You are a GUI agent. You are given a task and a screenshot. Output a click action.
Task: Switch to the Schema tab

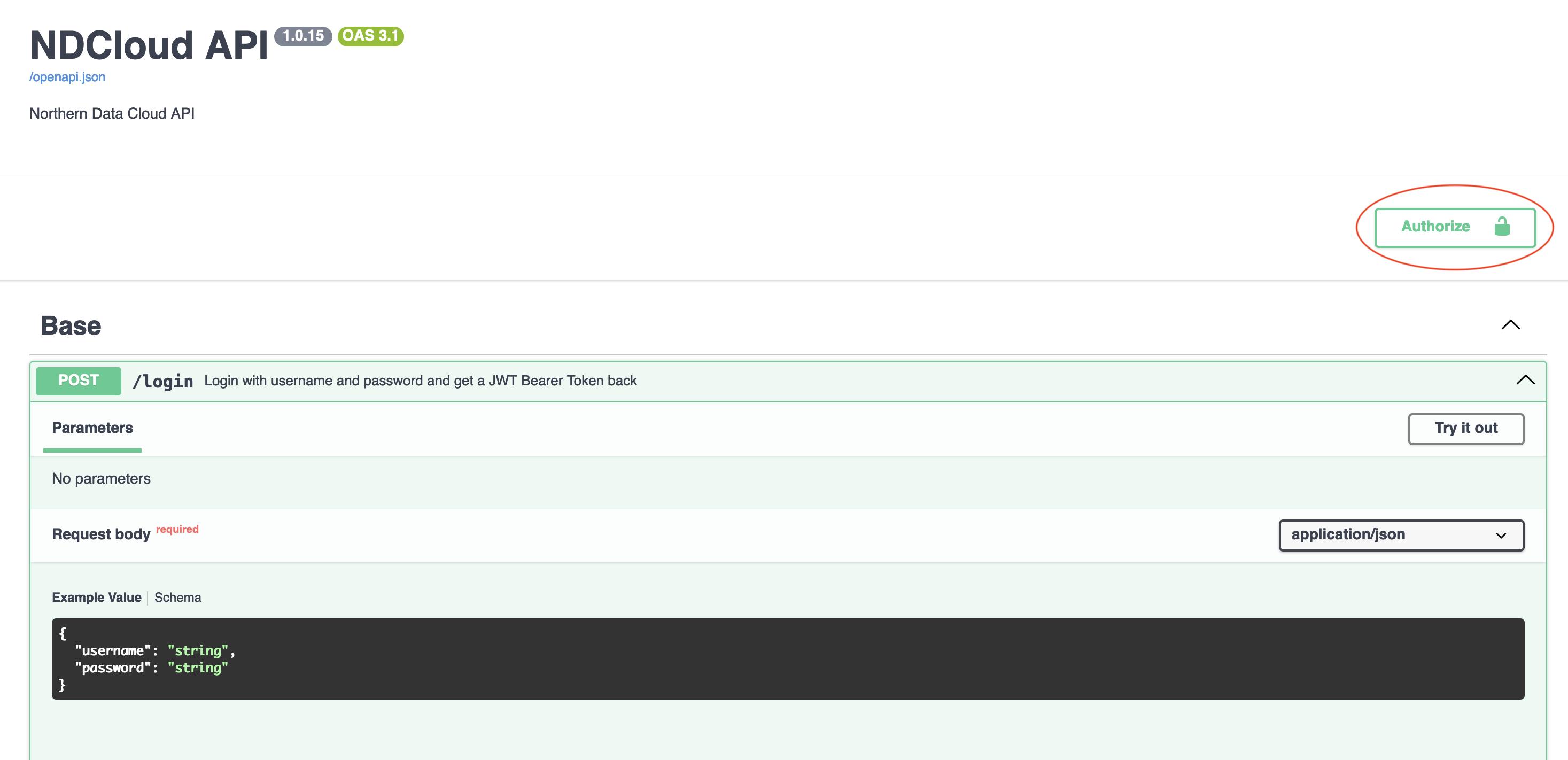177,598
